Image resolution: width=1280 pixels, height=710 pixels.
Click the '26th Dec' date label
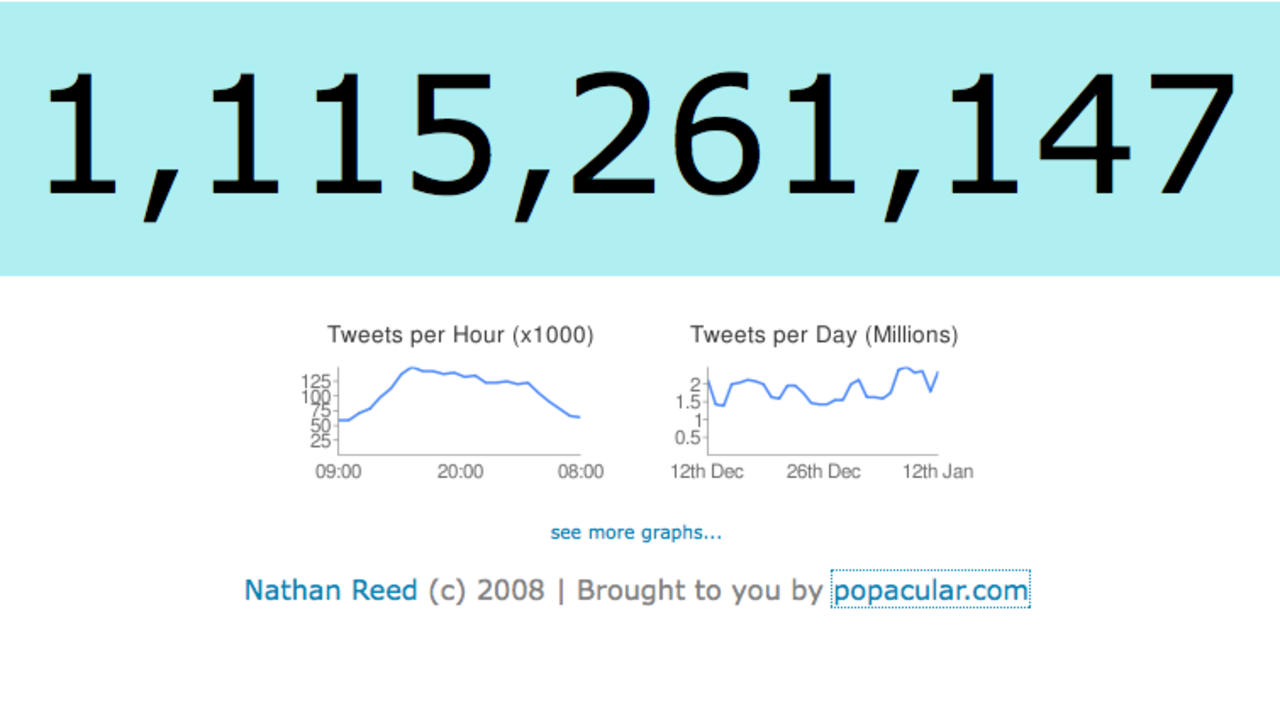(823, 471)
